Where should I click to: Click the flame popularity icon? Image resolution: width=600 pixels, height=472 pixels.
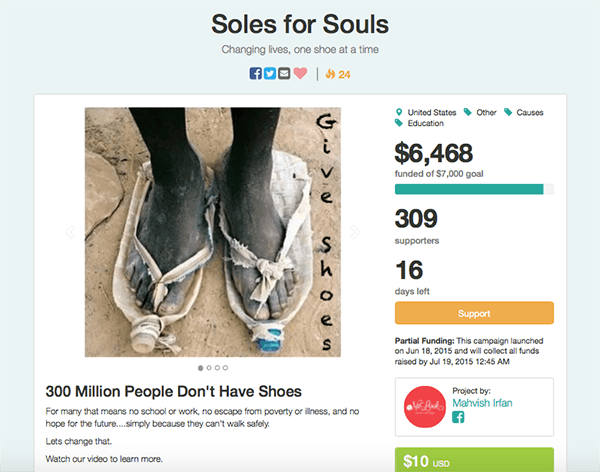[332, 74]
